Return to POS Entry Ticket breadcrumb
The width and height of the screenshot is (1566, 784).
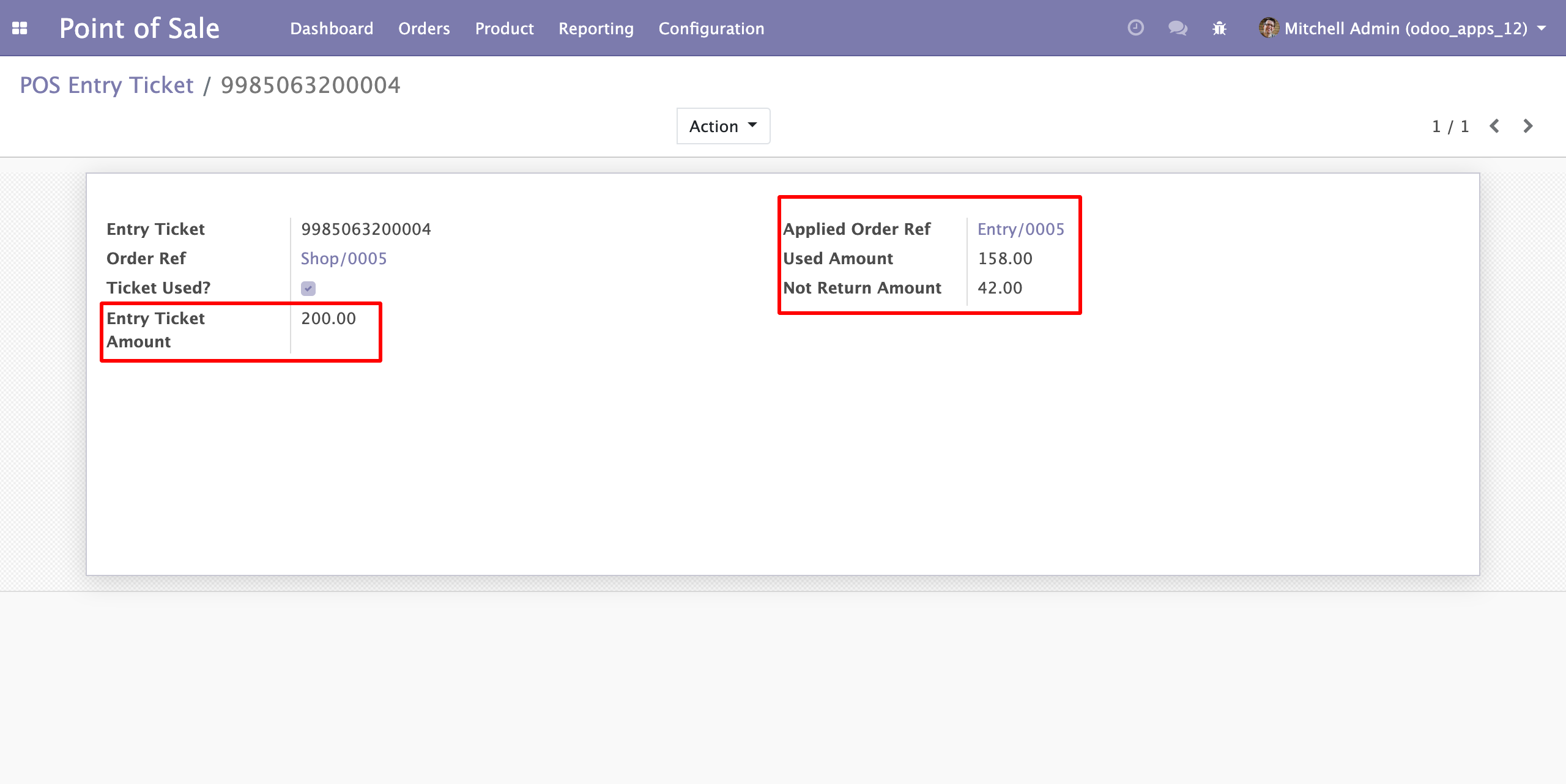106,85
